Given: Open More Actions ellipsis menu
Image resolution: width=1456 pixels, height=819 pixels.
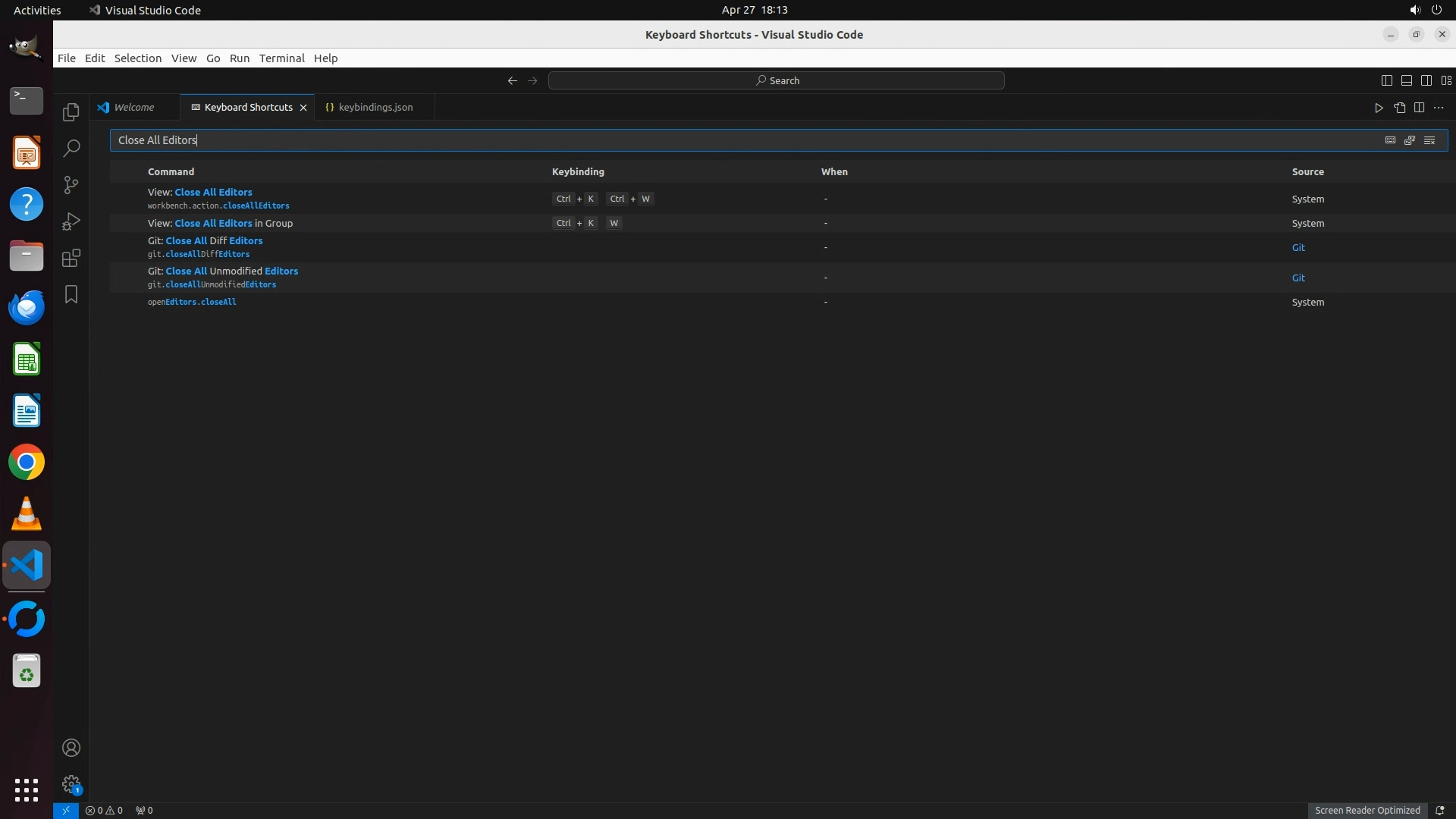Looking at the screenshot, I should pyautogui.click(x=1439, y=108).
